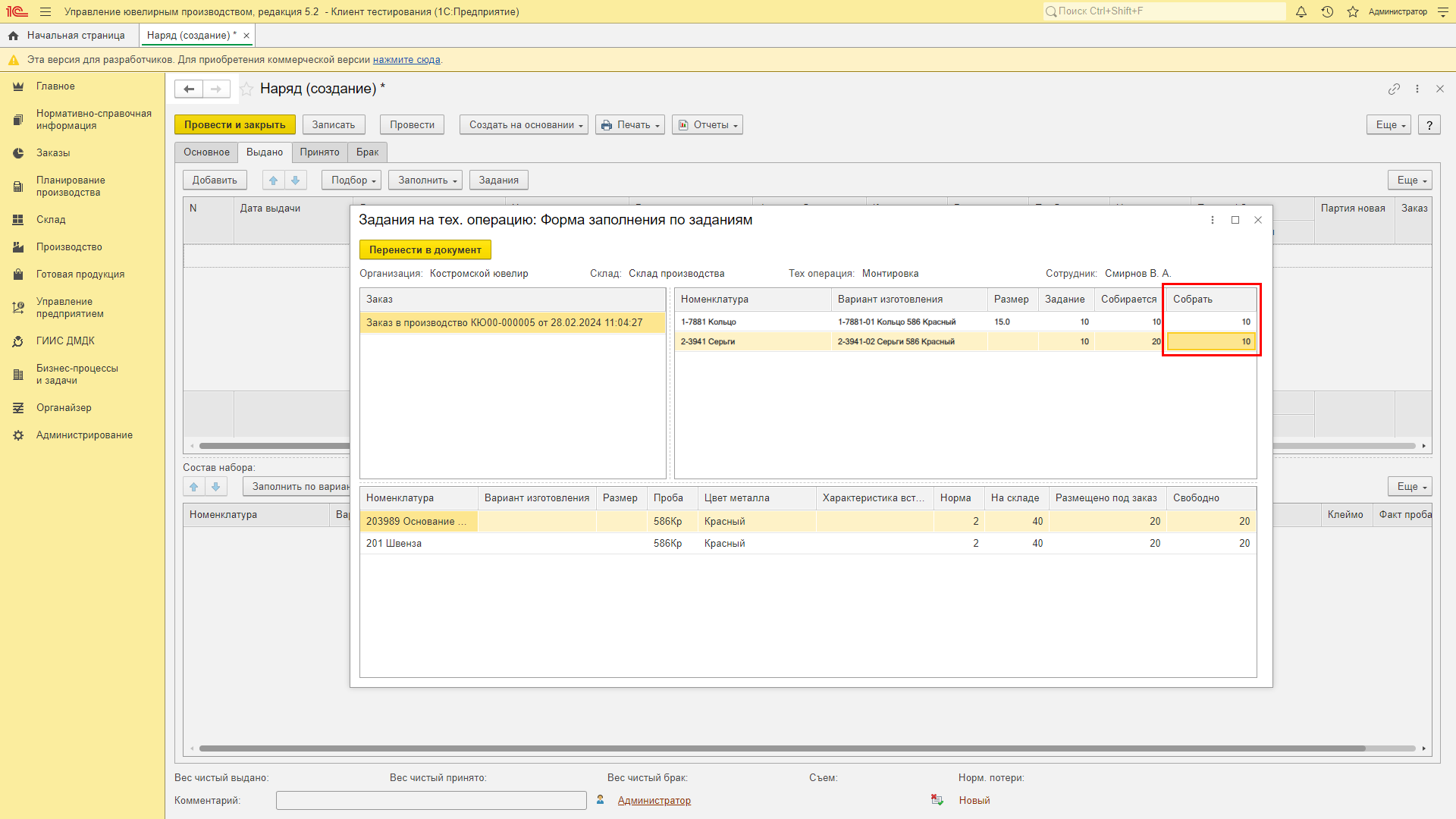The image size is (1456, 819).
Task: Click the Провести button
Action: (x=413, y=125)
